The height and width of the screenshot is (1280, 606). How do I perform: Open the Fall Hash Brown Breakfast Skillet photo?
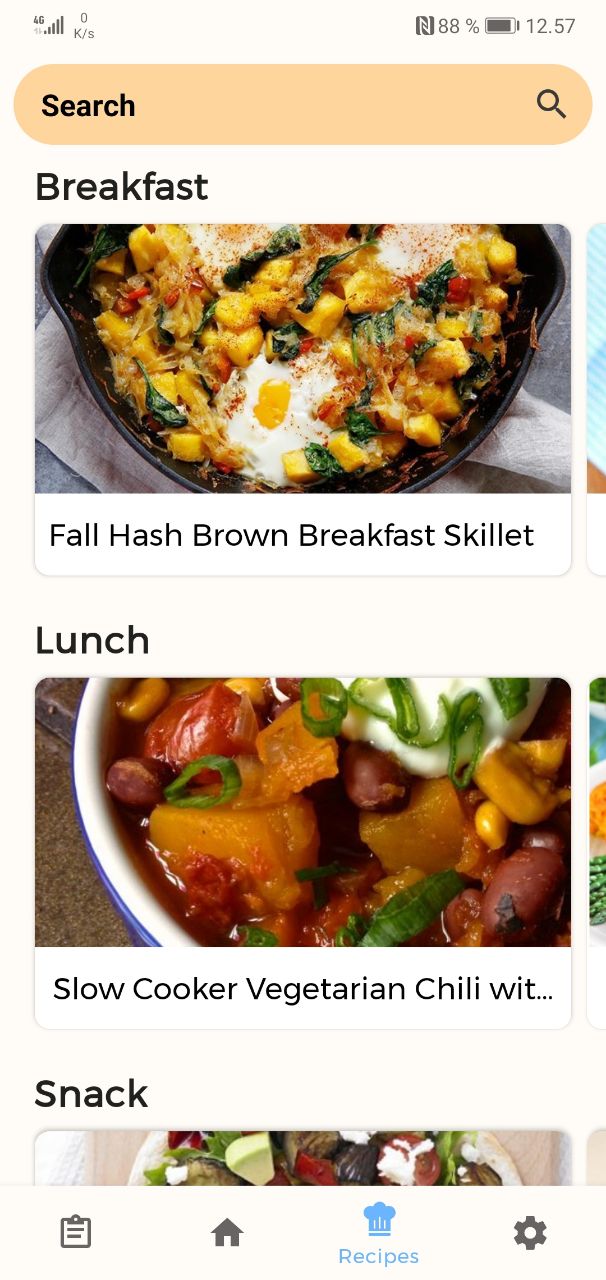coord(303,358)
